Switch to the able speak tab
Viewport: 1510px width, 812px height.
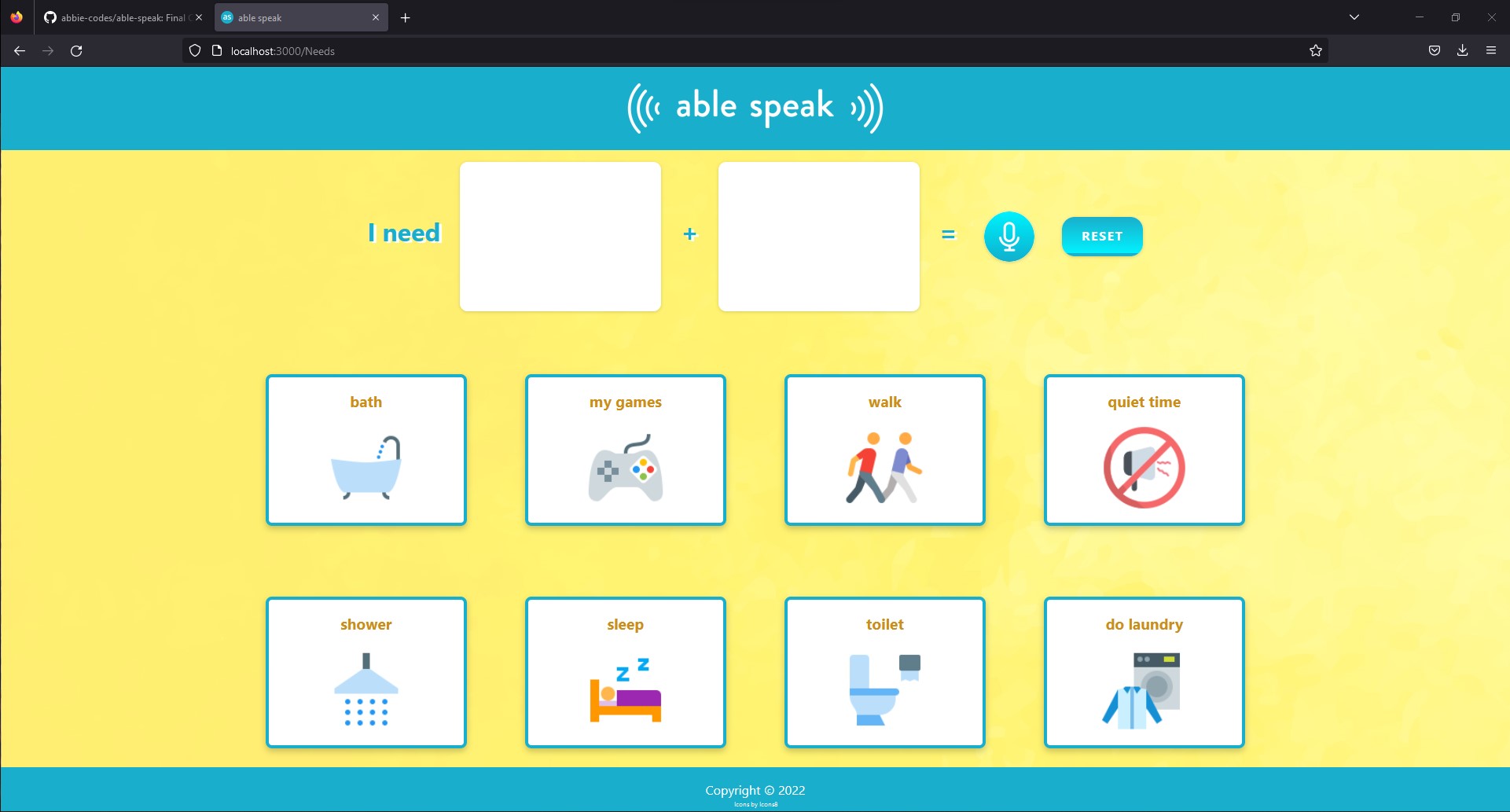point(301,17)
